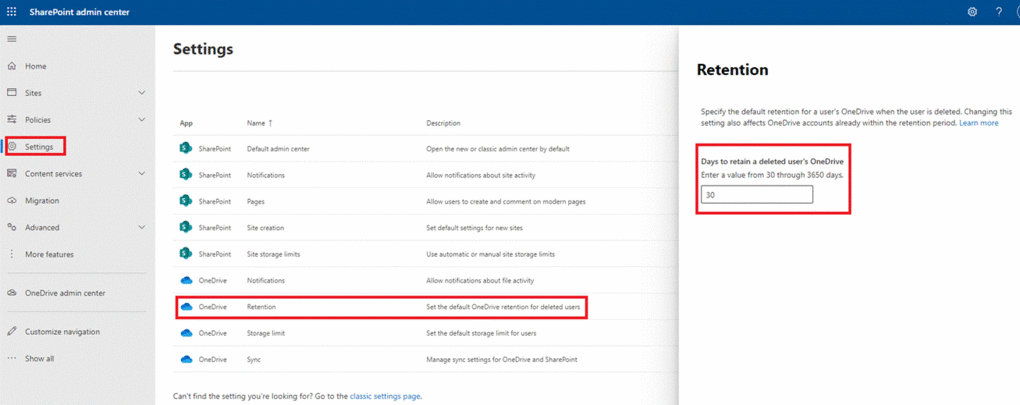
Task: Click SharePoint icon in Default admin center row
Action: coord(185,148)
